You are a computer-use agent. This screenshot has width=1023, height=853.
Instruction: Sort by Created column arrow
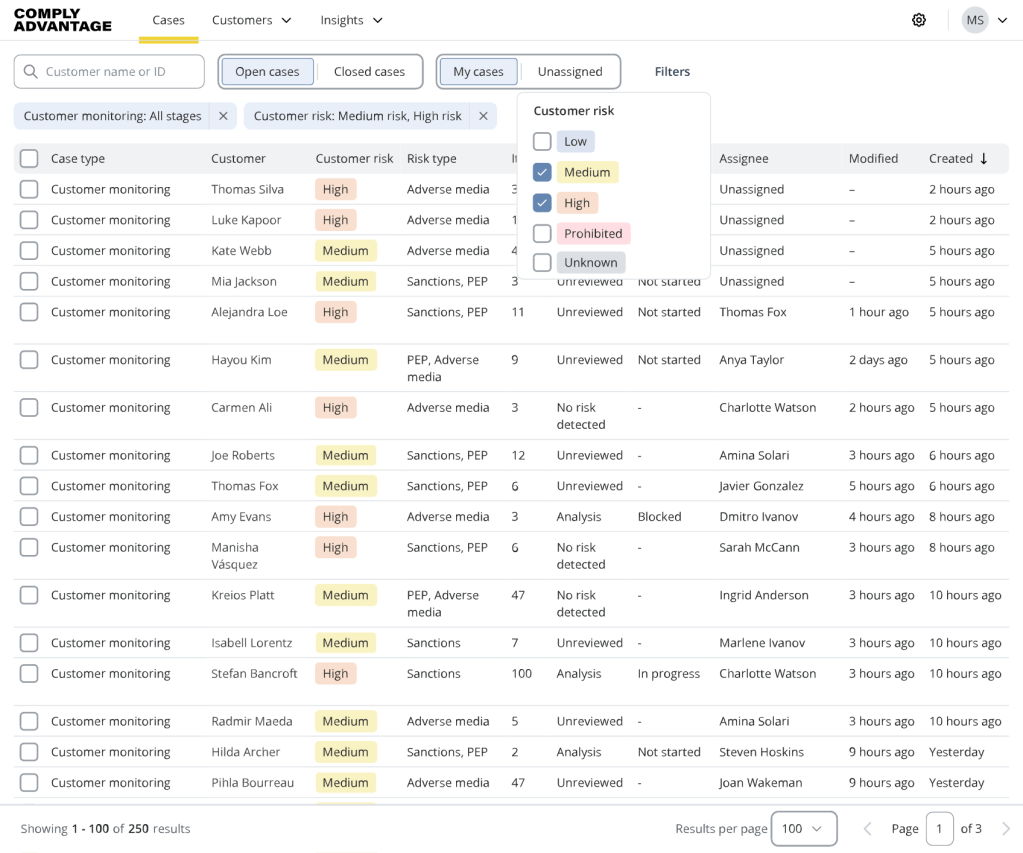[984, 158]
